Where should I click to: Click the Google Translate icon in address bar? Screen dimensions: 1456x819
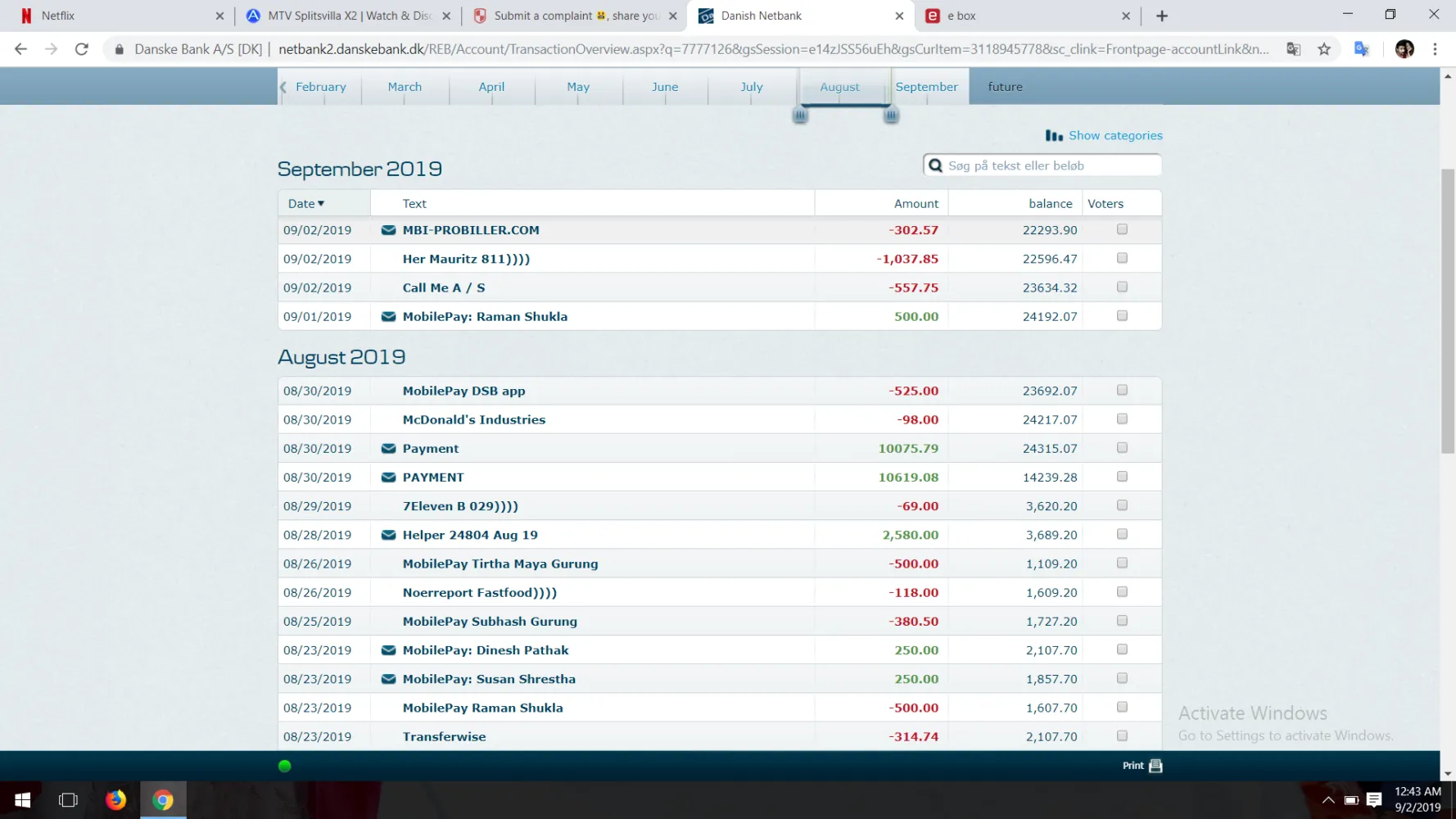1293,49
